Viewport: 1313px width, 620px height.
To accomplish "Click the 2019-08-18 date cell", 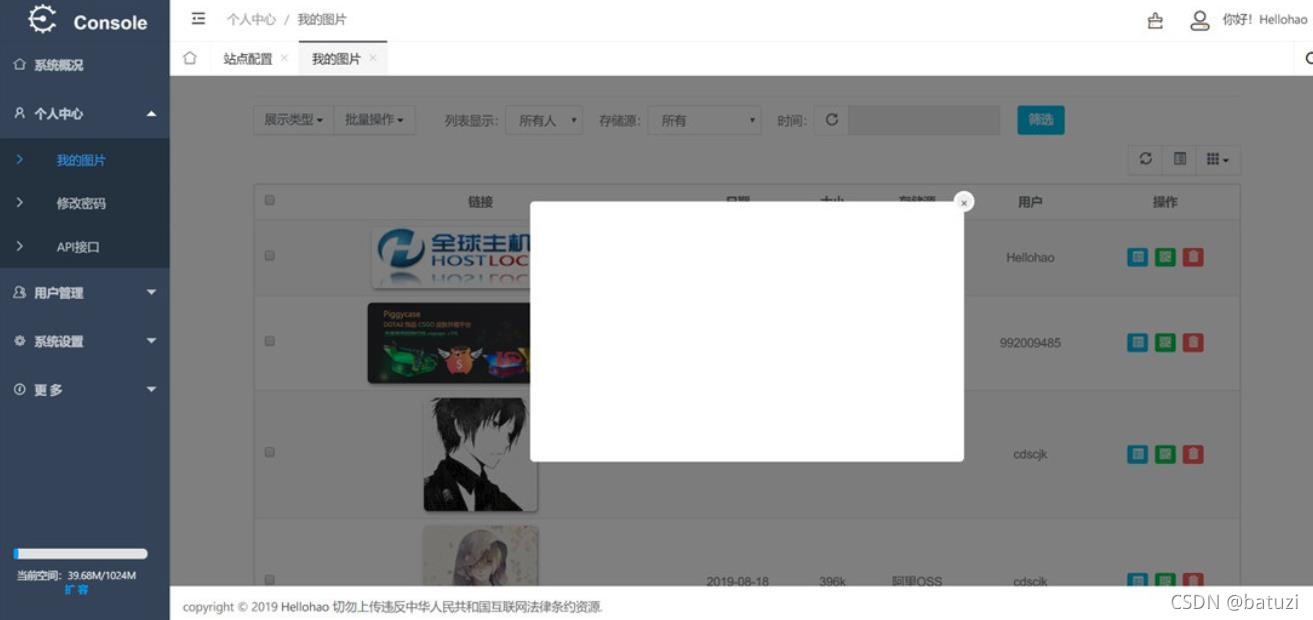I will tap(738, 581).
